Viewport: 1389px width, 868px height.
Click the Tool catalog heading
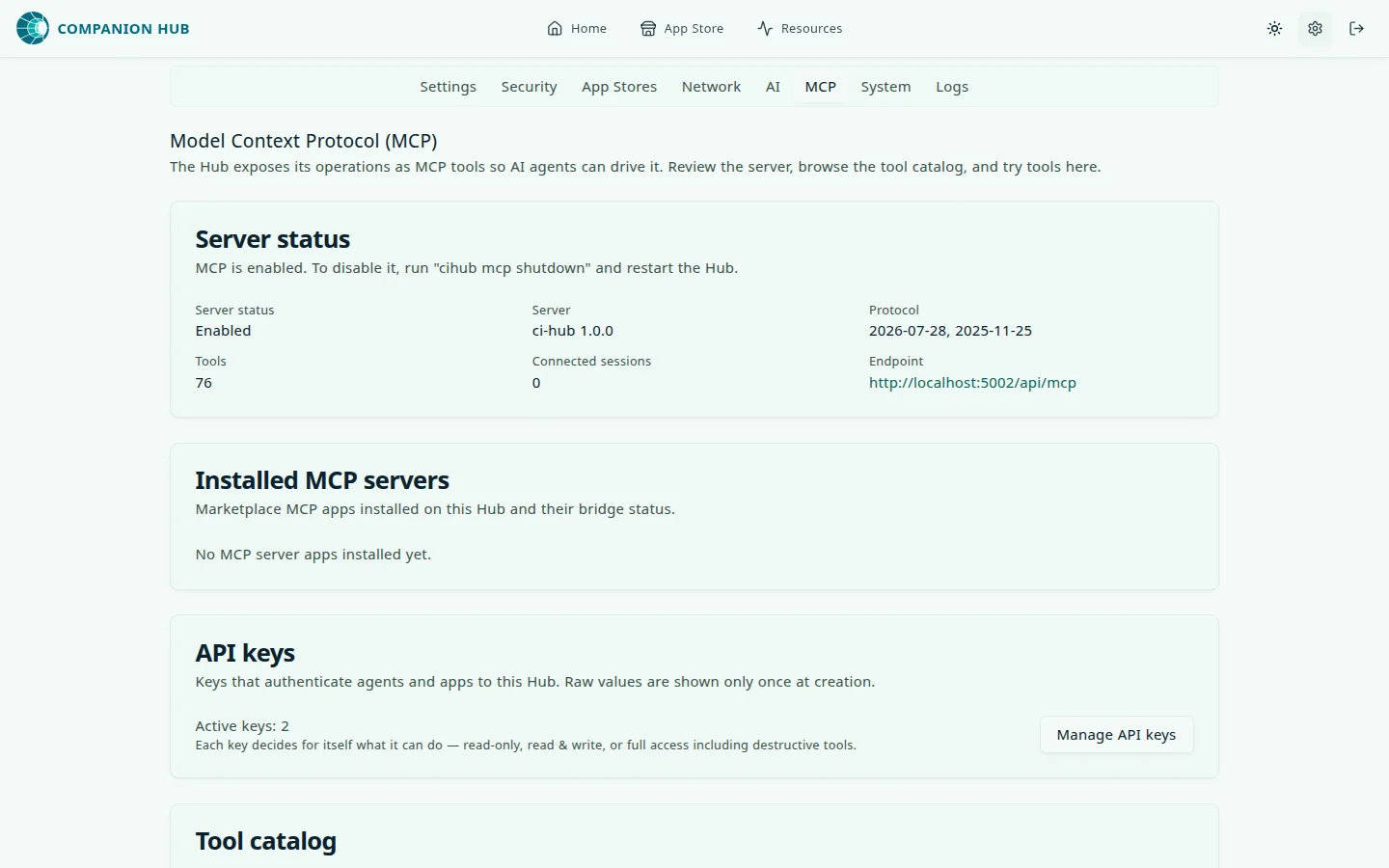pos(266,841)
